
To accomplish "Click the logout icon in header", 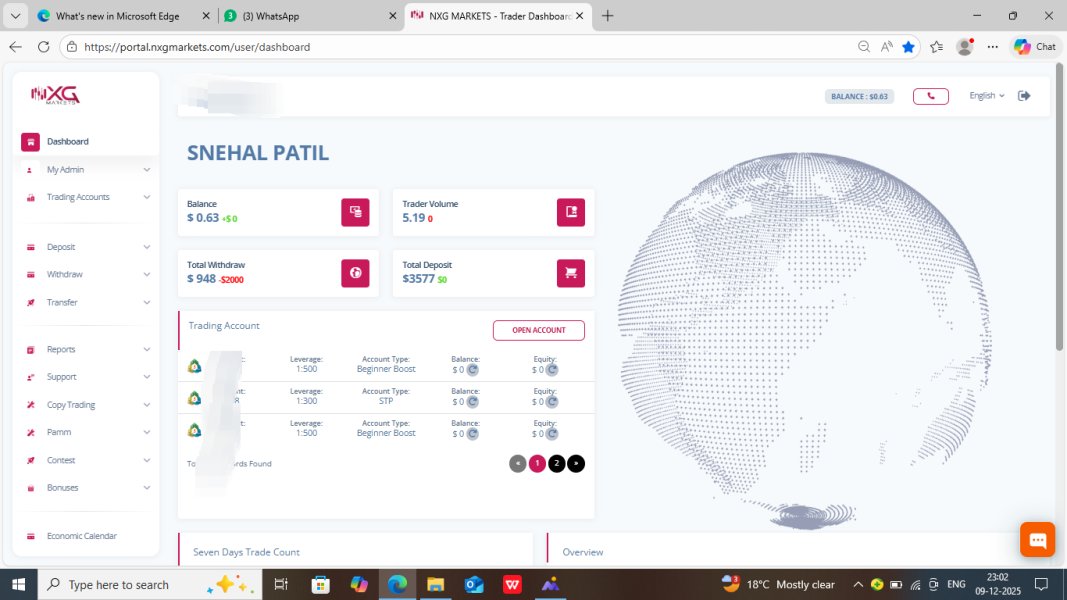I will point(1024,96).
